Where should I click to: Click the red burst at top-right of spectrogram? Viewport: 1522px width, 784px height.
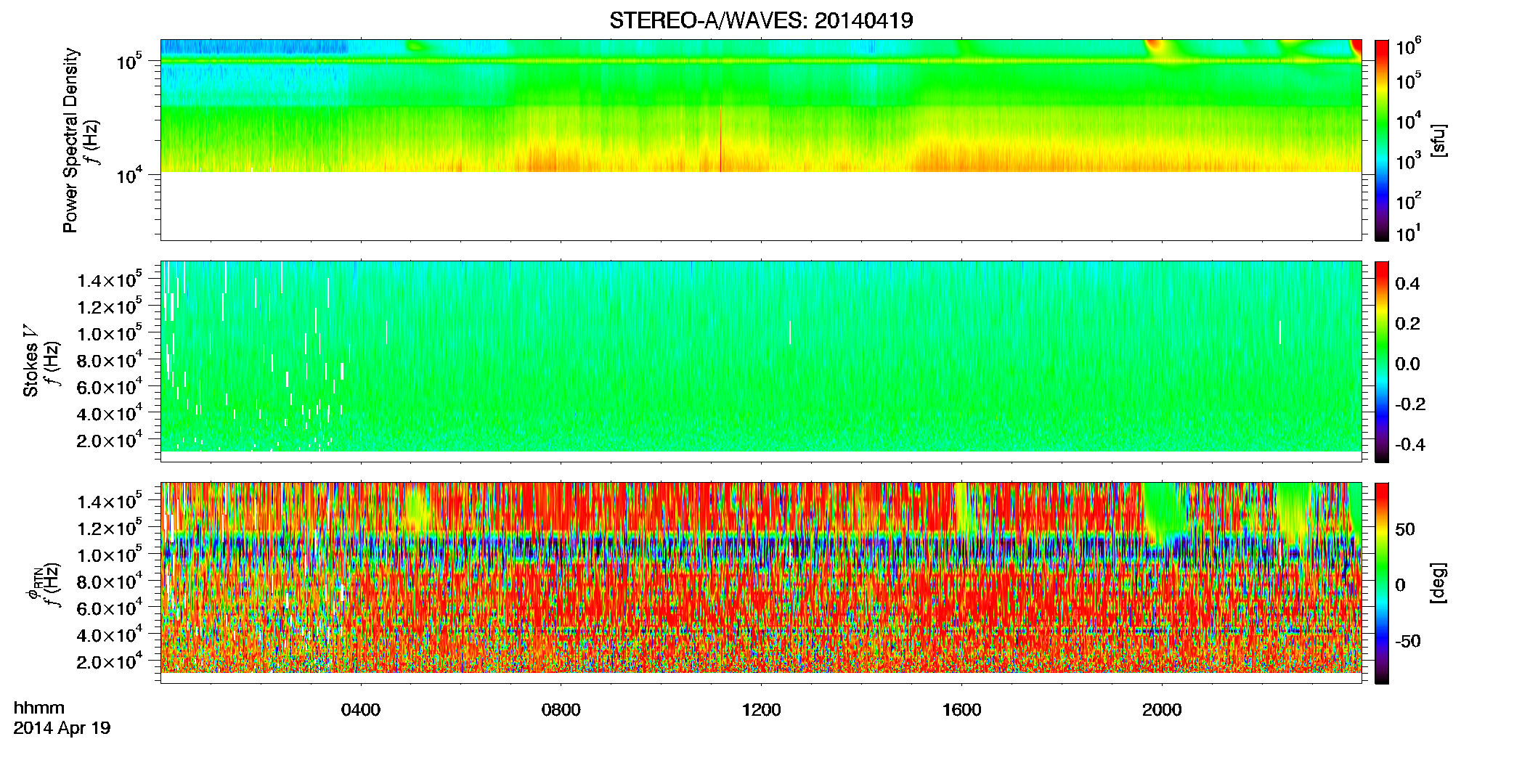coord(1356,49)
